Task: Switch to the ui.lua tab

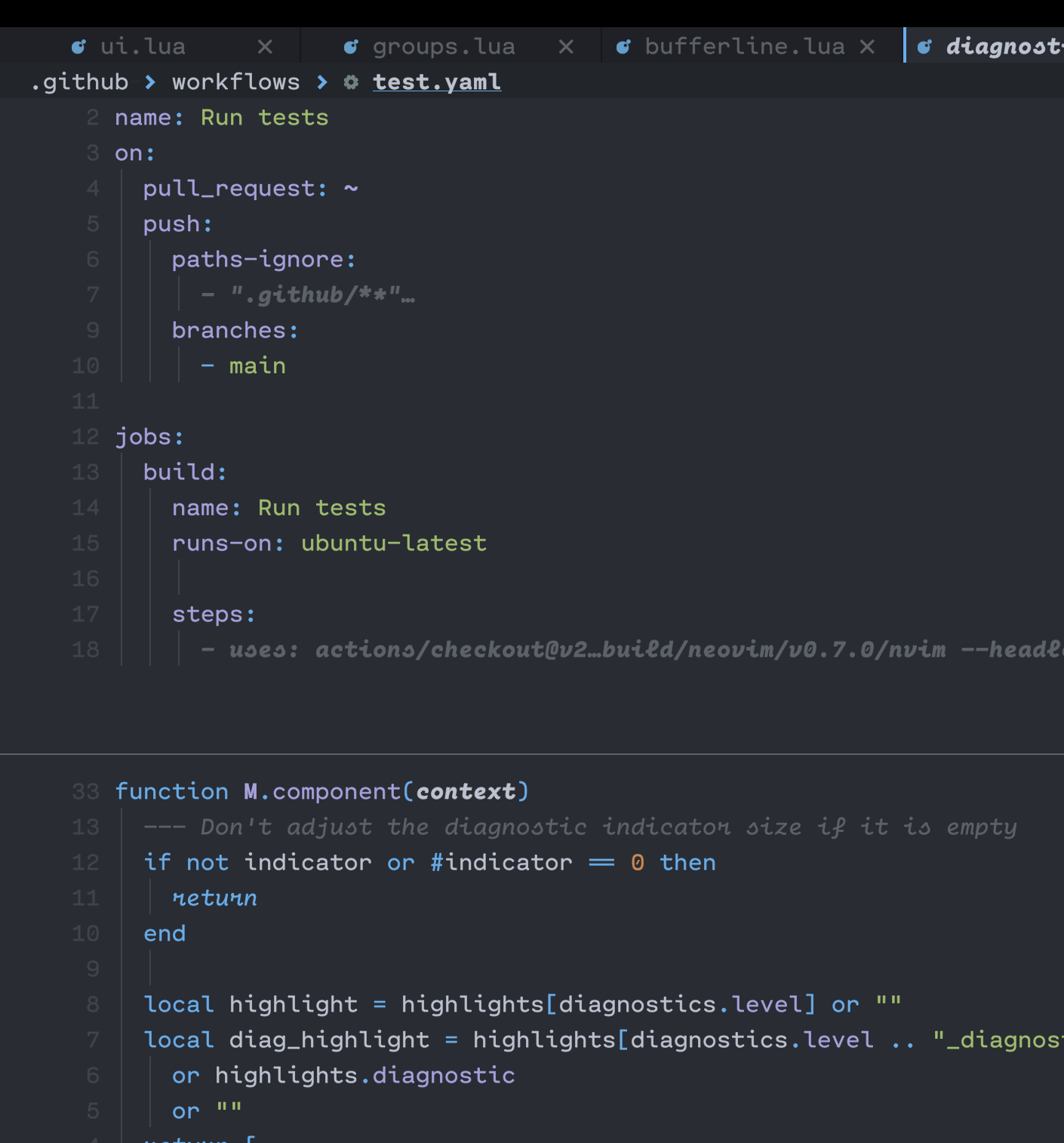Action: click(143, 45)
